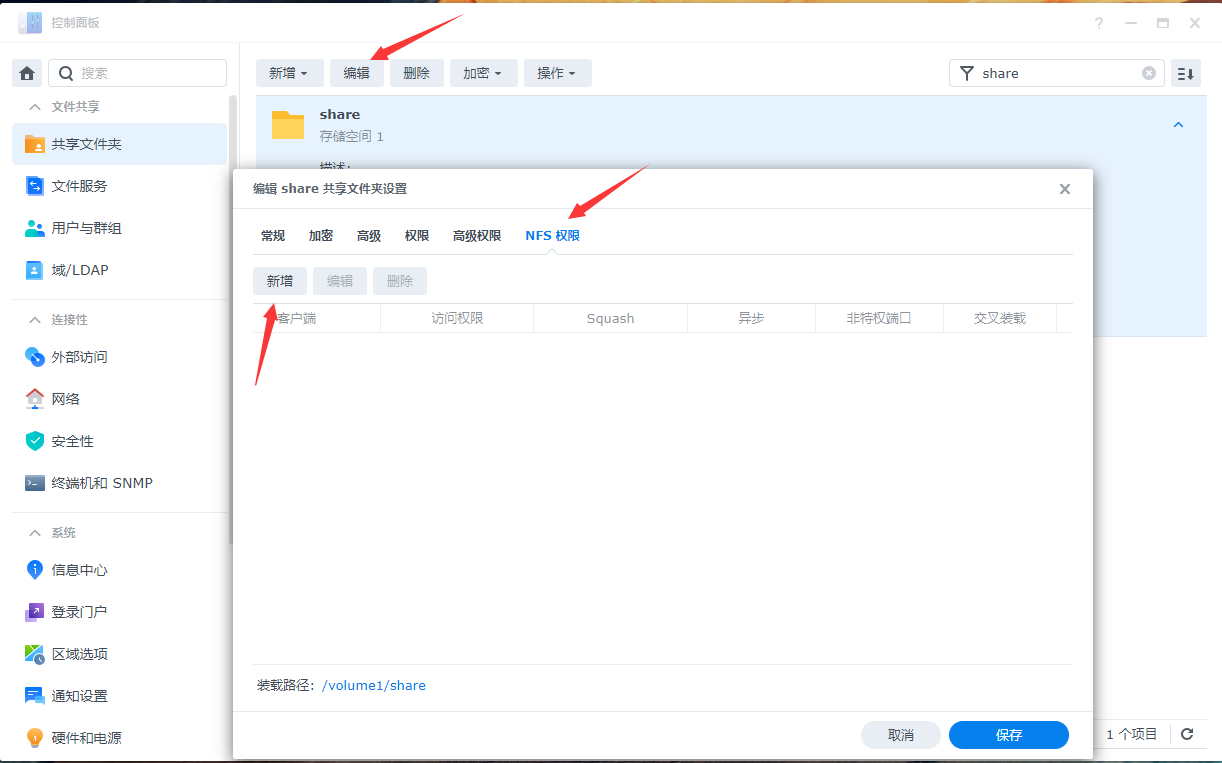Open 信息中心 page

click(119, 570)
